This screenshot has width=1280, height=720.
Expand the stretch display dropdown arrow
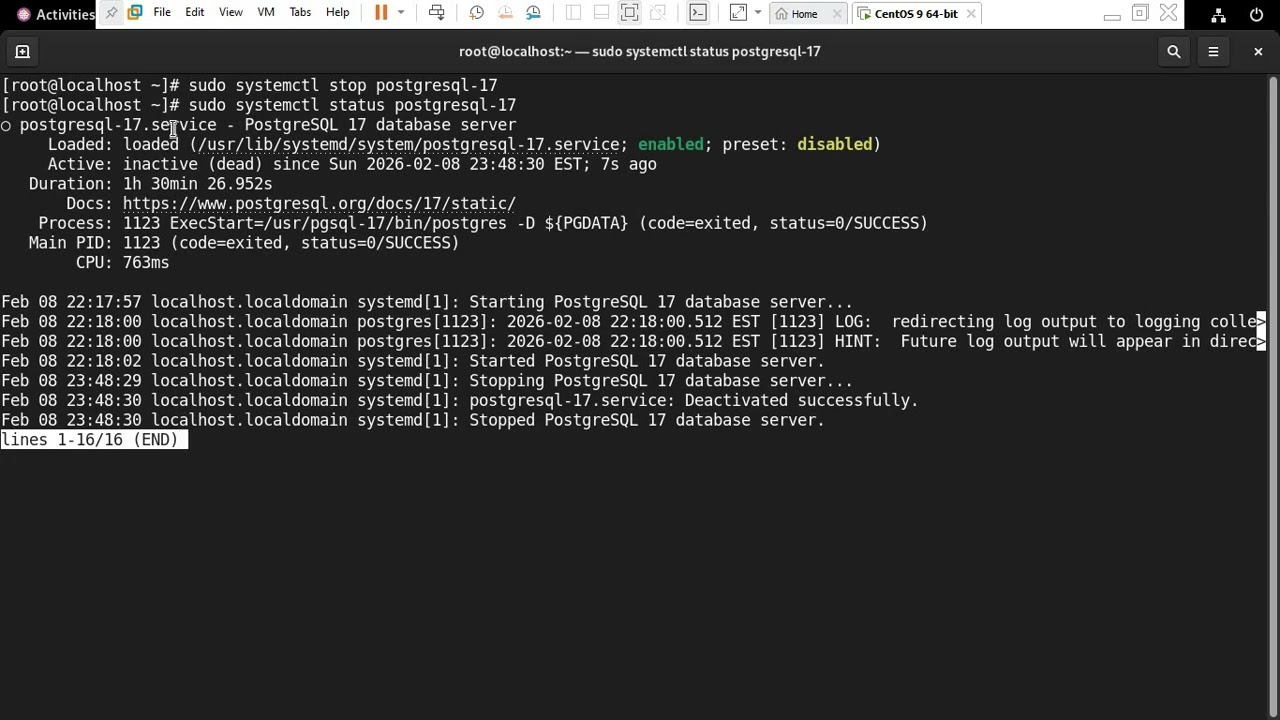(757, 13)
